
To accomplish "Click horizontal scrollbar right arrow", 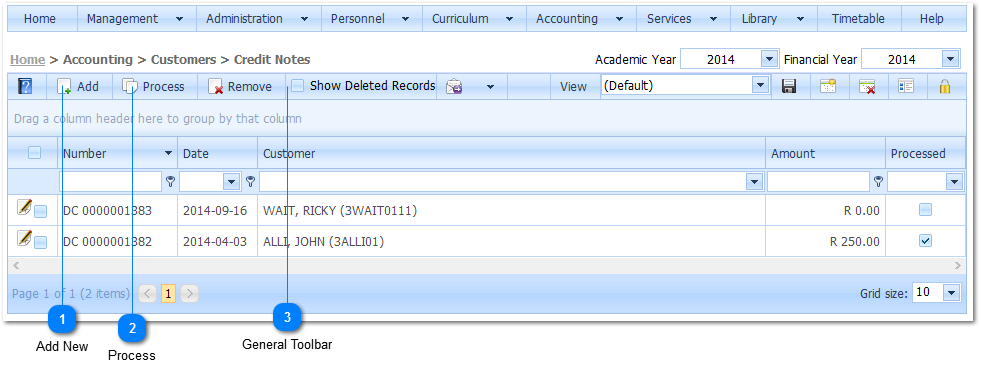I will pos(958,266).
